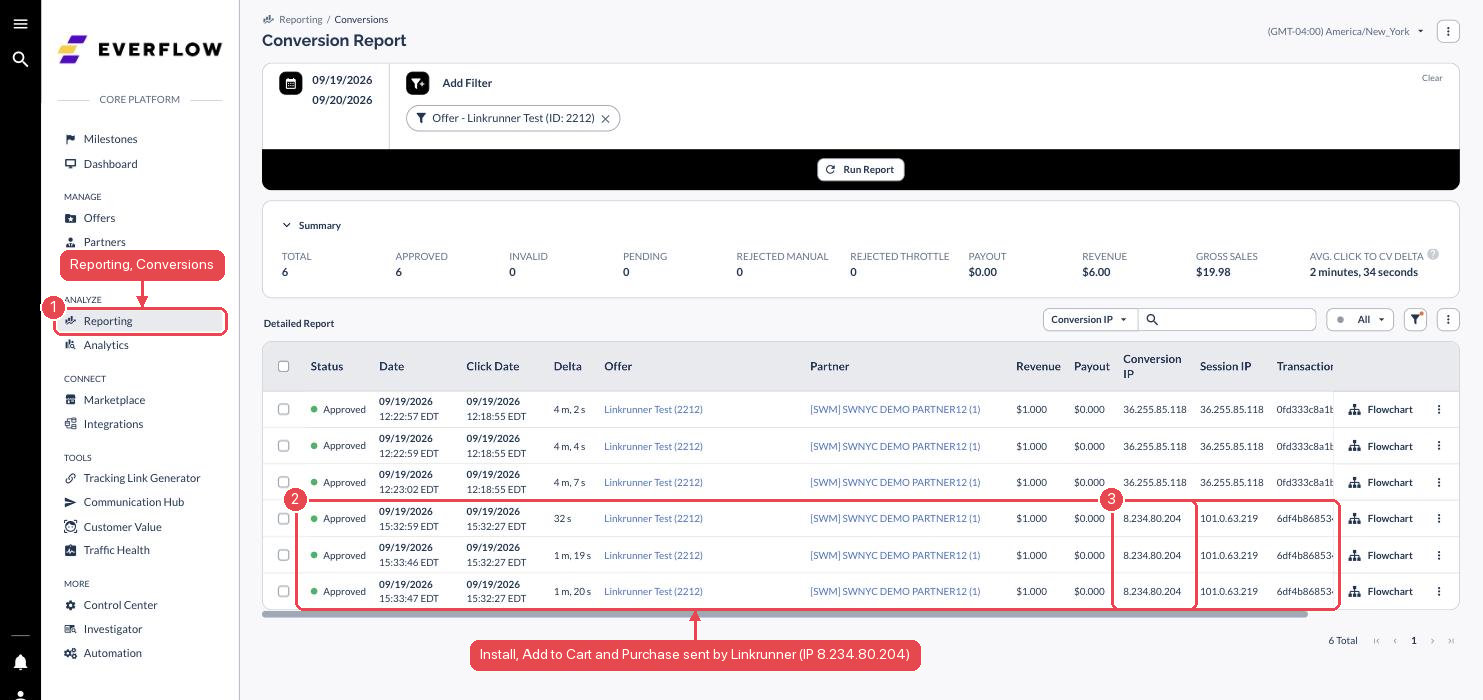Check the row dated 12:23:02 EDT
This screenshot has height=700, width=1483.
tap(284, 482)
